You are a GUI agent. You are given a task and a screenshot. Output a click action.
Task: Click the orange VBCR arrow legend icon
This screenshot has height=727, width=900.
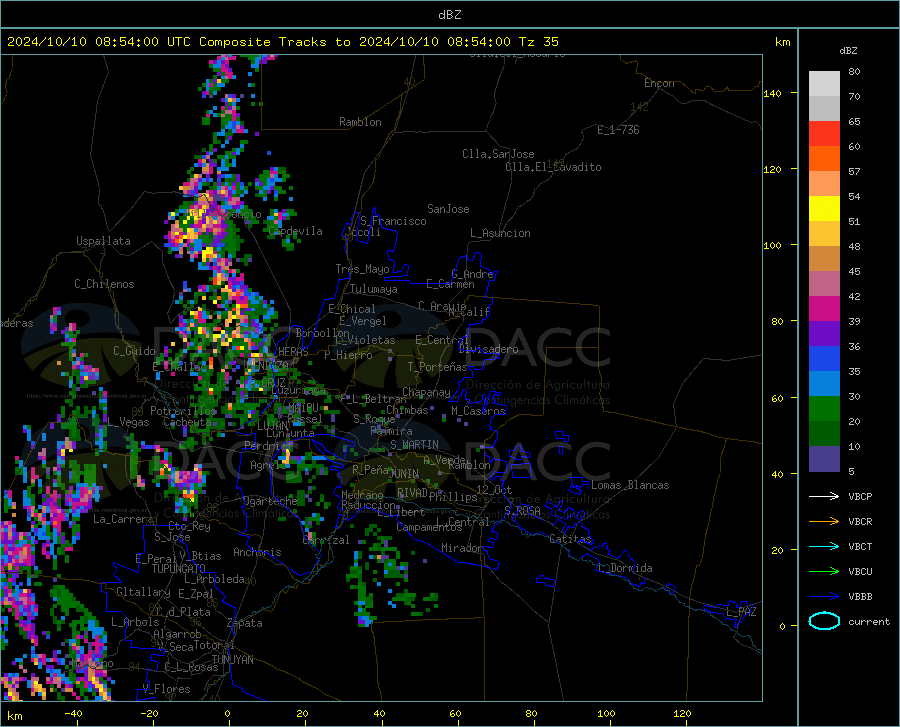pyautogui.click(x=824, y=521)
